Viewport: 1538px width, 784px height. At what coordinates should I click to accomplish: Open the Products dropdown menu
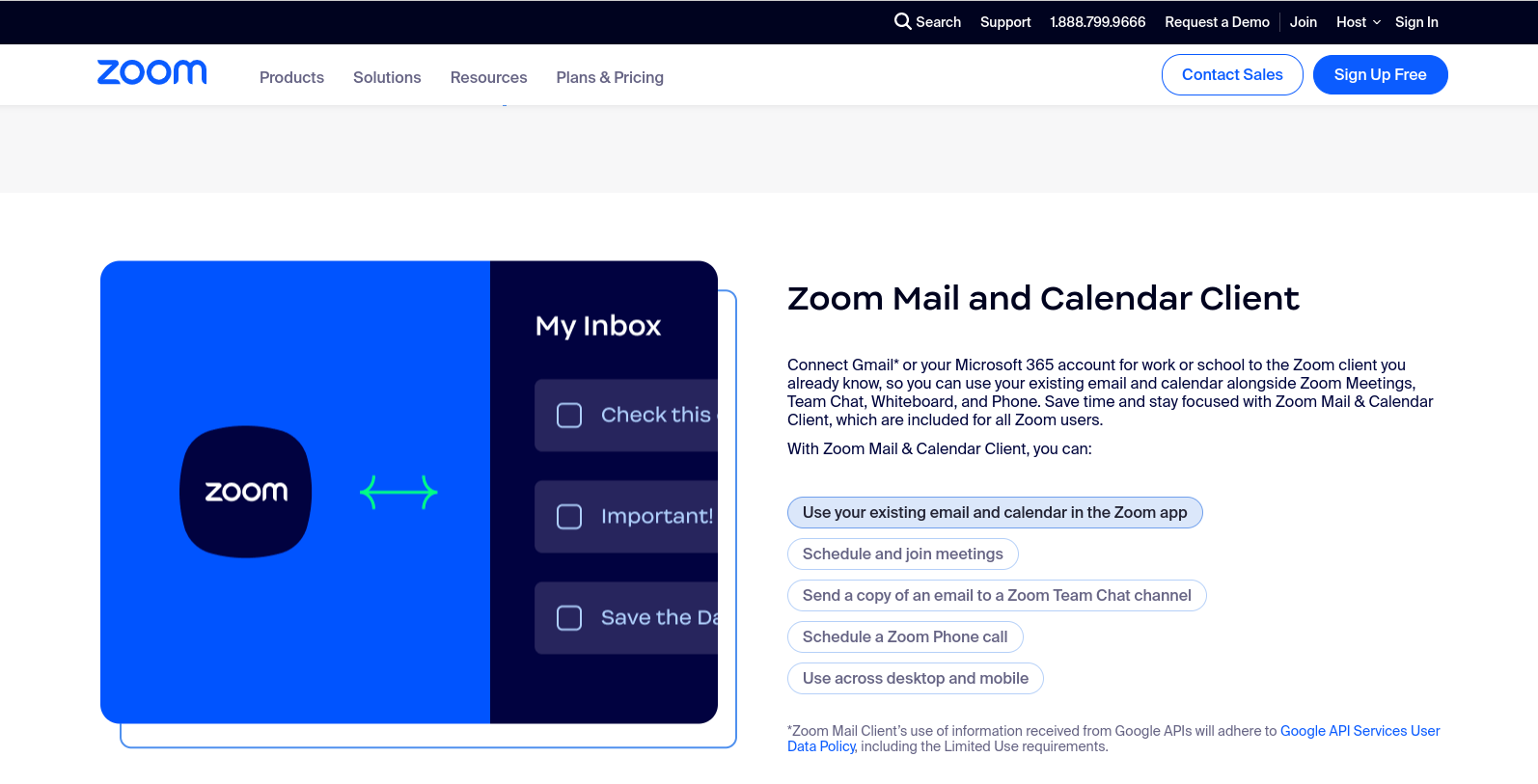(x=291, y=77)
